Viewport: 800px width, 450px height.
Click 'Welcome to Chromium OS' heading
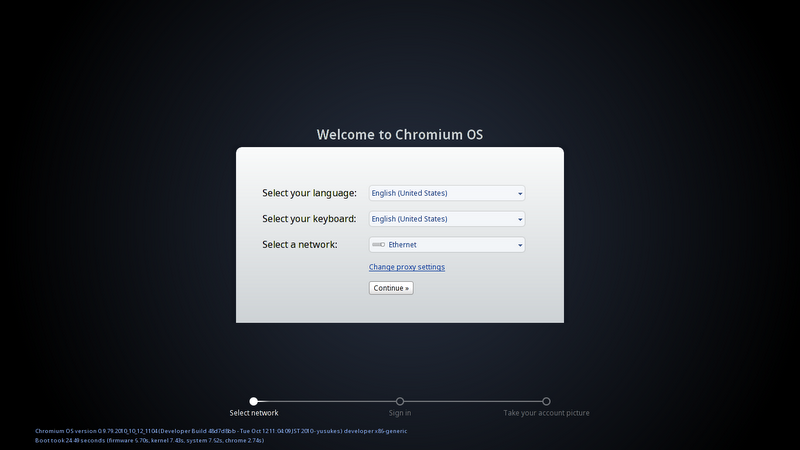point(399,134)
